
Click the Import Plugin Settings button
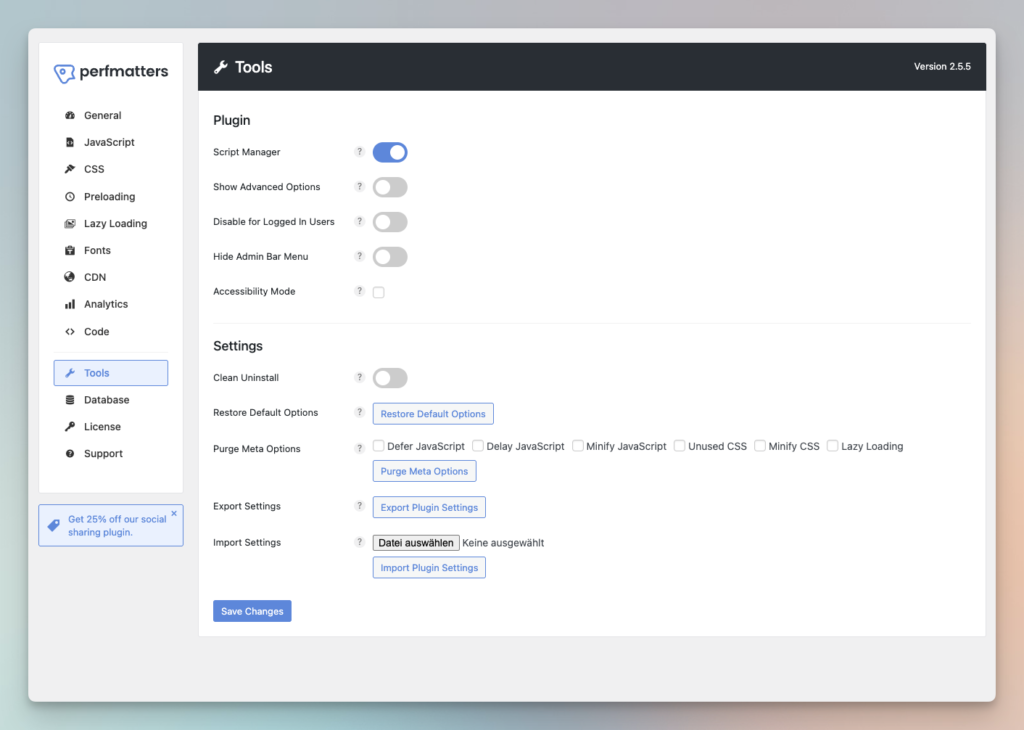(429, 567)
